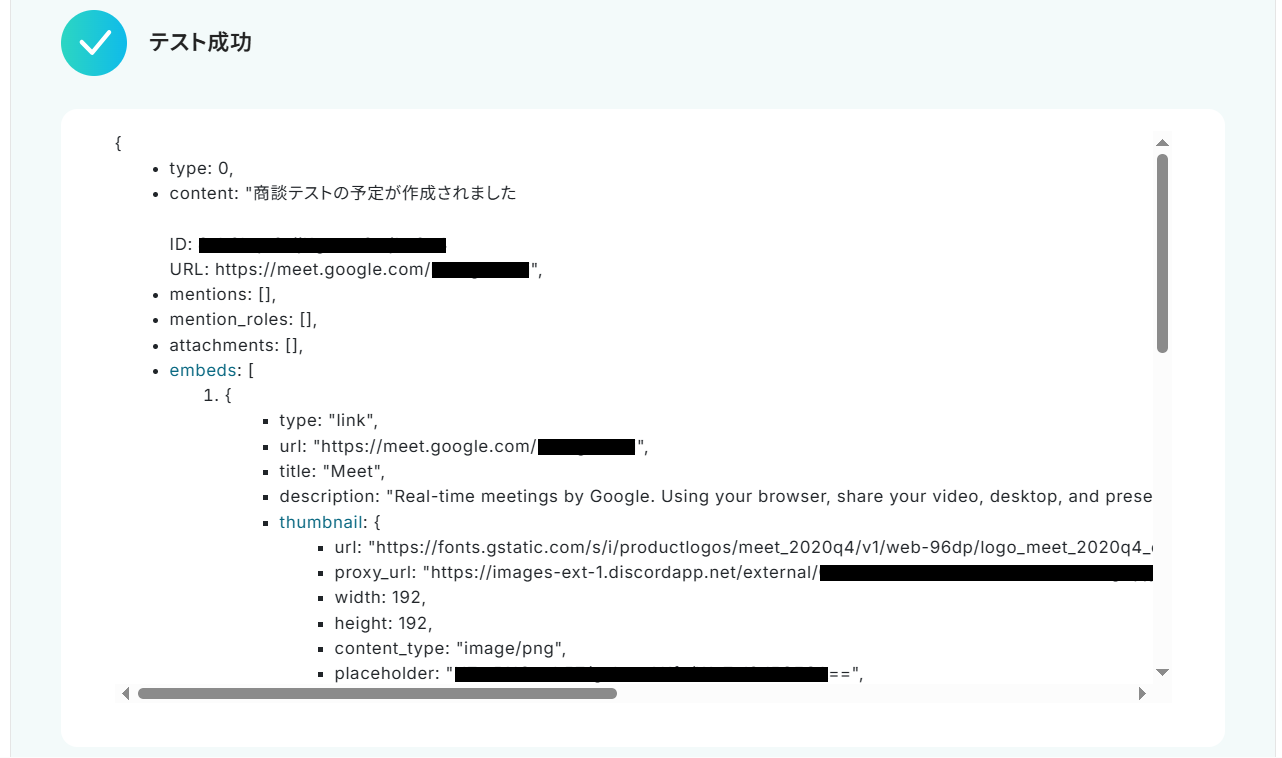The height and width of the screenshot is (758, 1282).
Task: Click the horizontal scrollbar track right of the thumb
Action: (875, 693)
